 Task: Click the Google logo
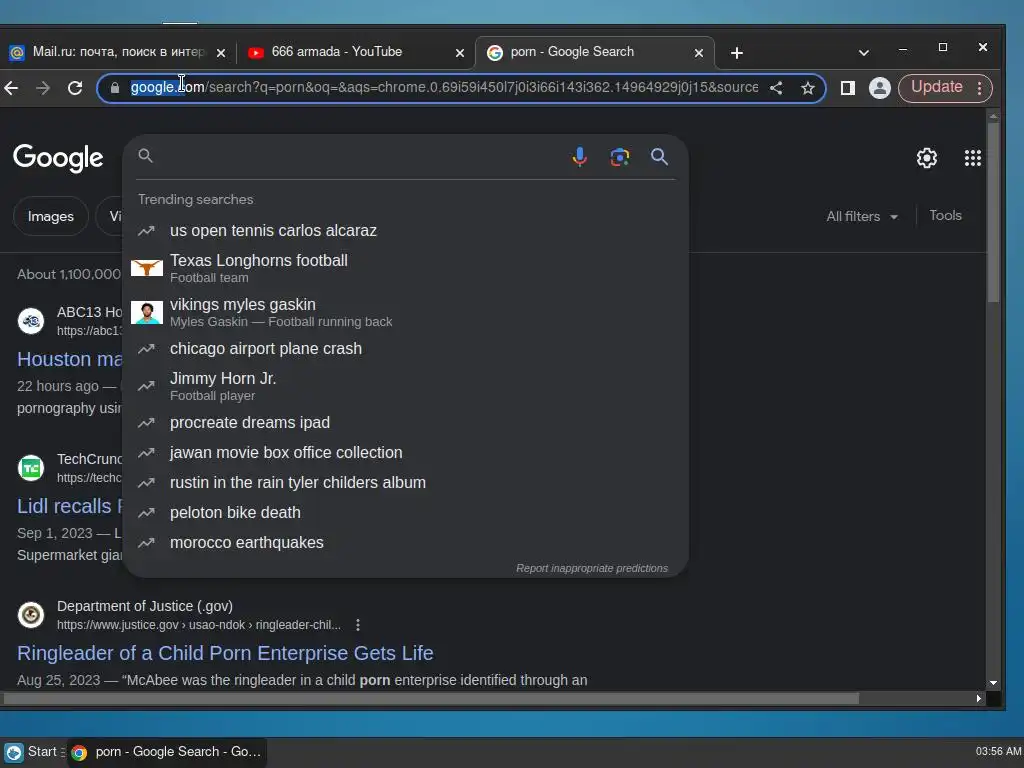click(58, 158)
